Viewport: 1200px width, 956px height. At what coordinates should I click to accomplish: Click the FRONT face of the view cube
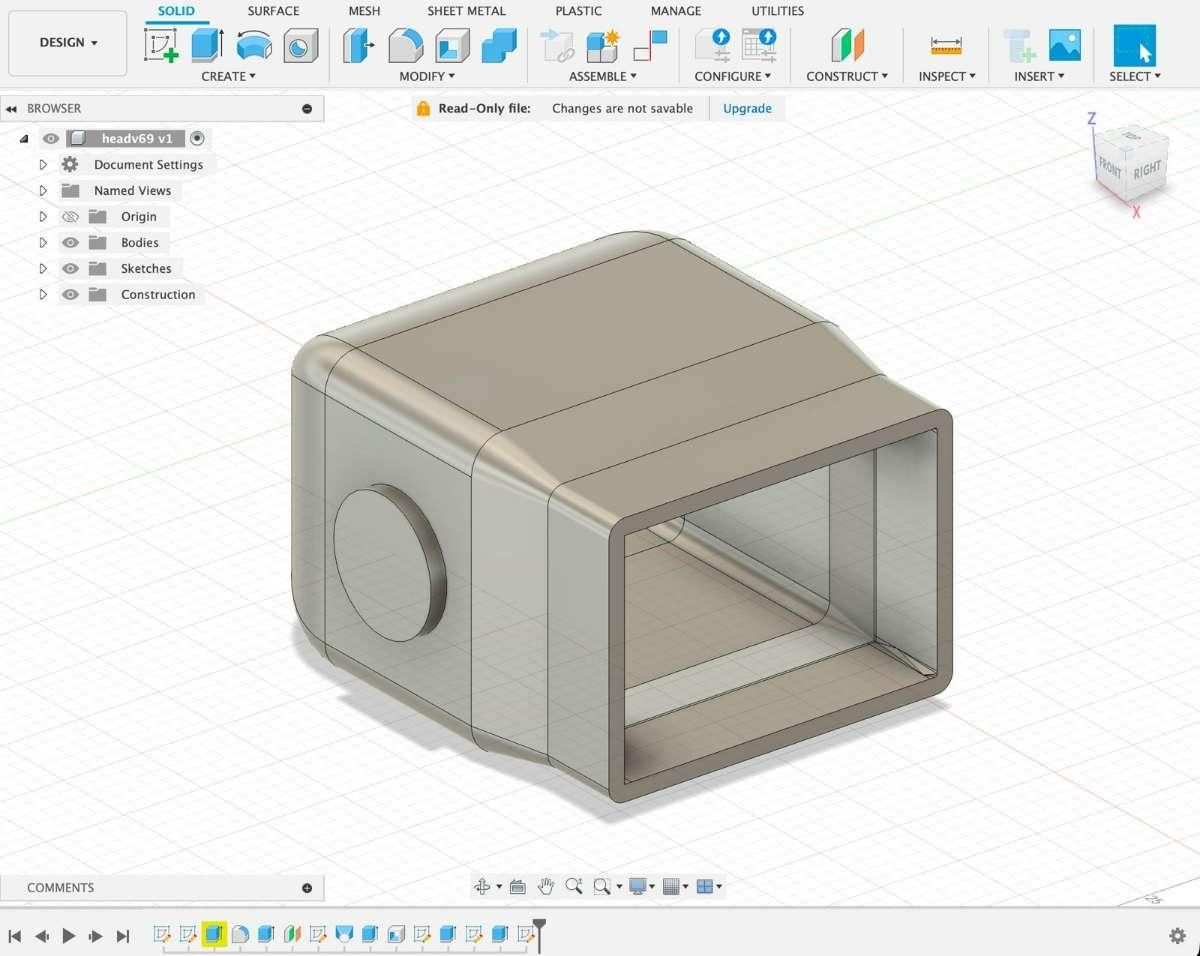1111,166
